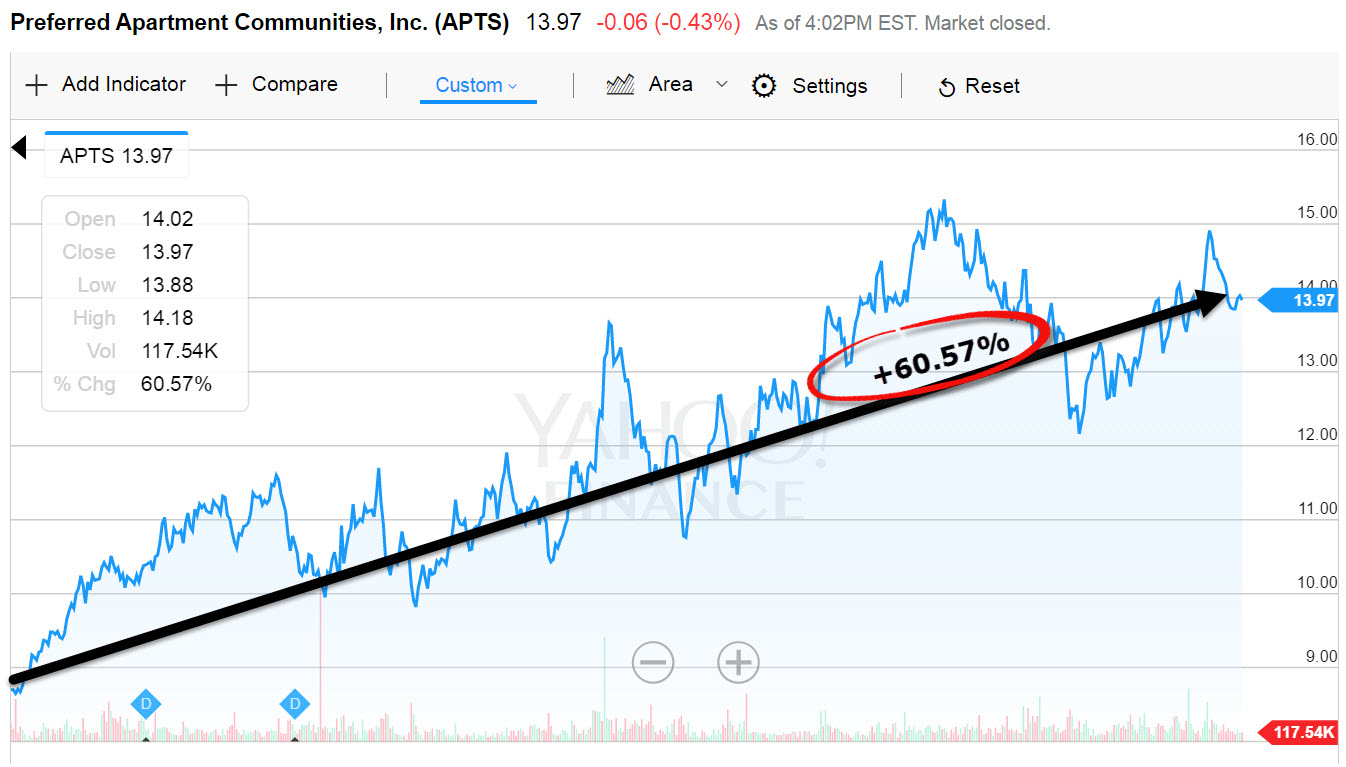The height and width of the screenshot is (767, 1346).
Task: Open the Area chart type dropdown
Action: click(x=667, y=85)
